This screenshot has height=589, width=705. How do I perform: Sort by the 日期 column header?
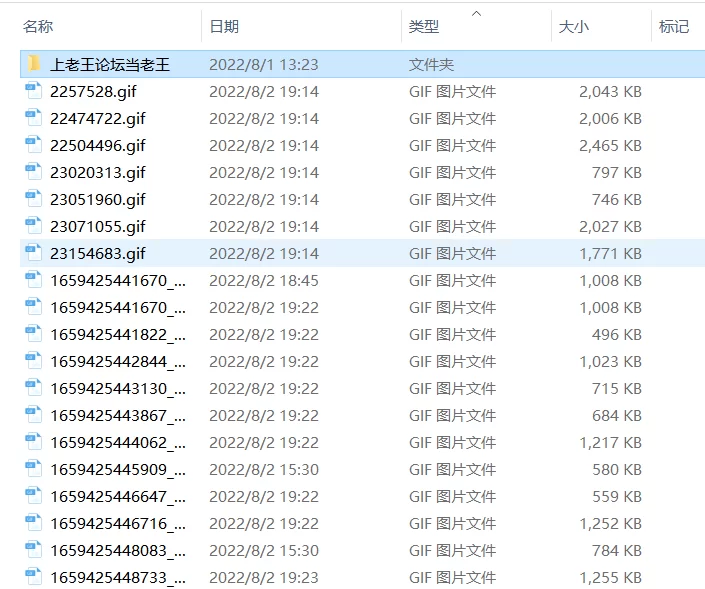224,26
